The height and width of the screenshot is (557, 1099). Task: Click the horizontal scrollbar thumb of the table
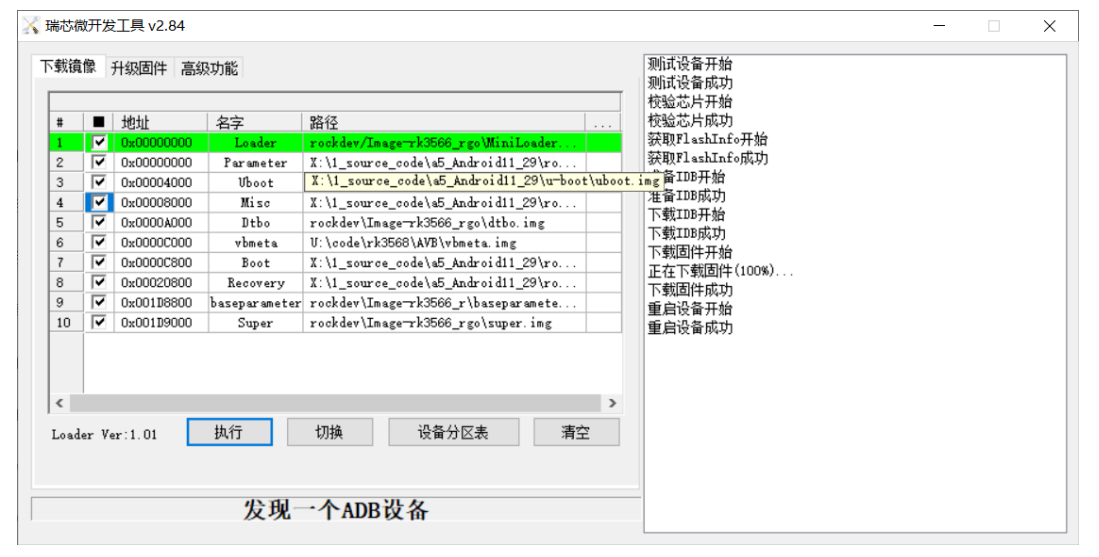click(x=335, y=403)
